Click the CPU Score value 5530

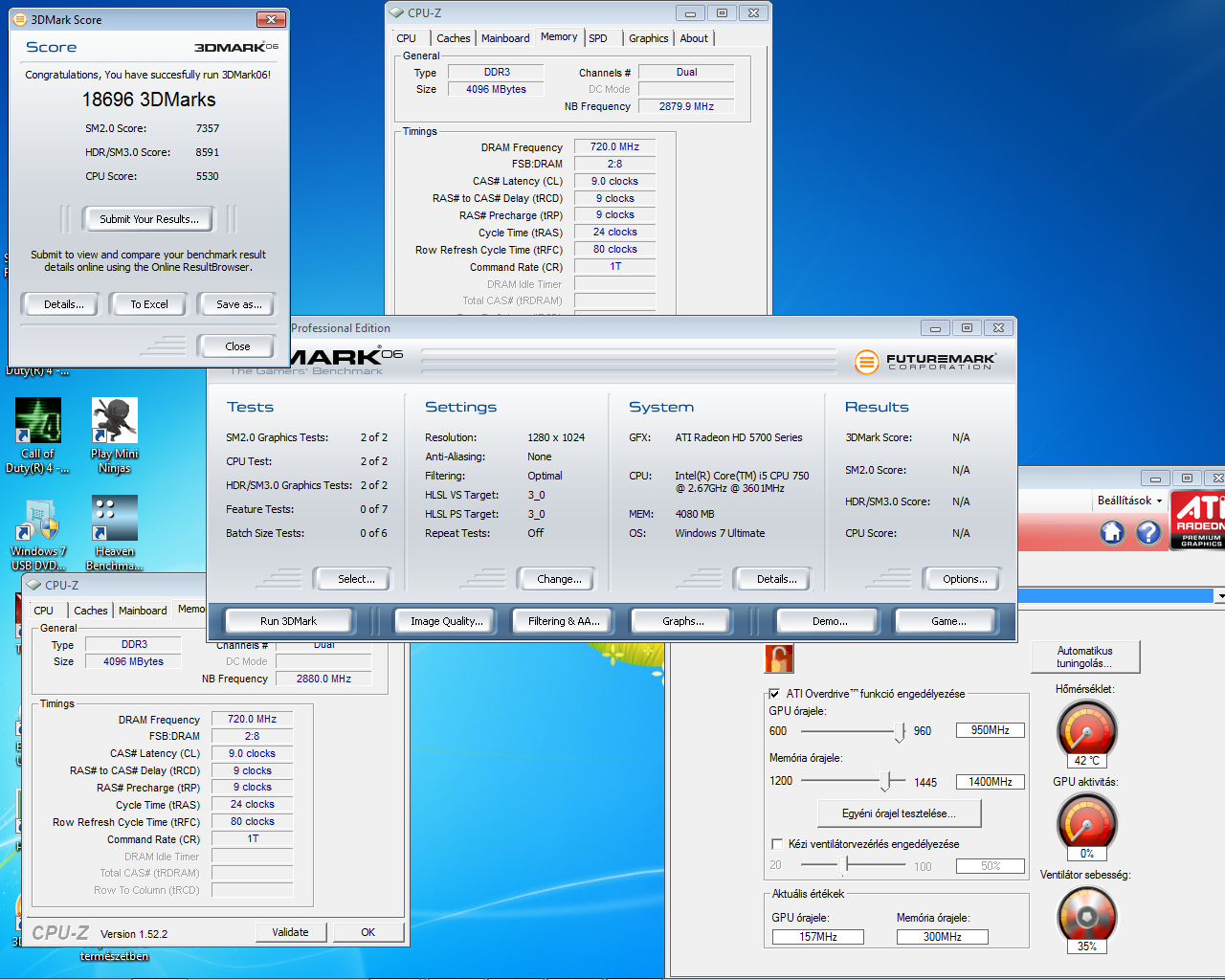208,176
